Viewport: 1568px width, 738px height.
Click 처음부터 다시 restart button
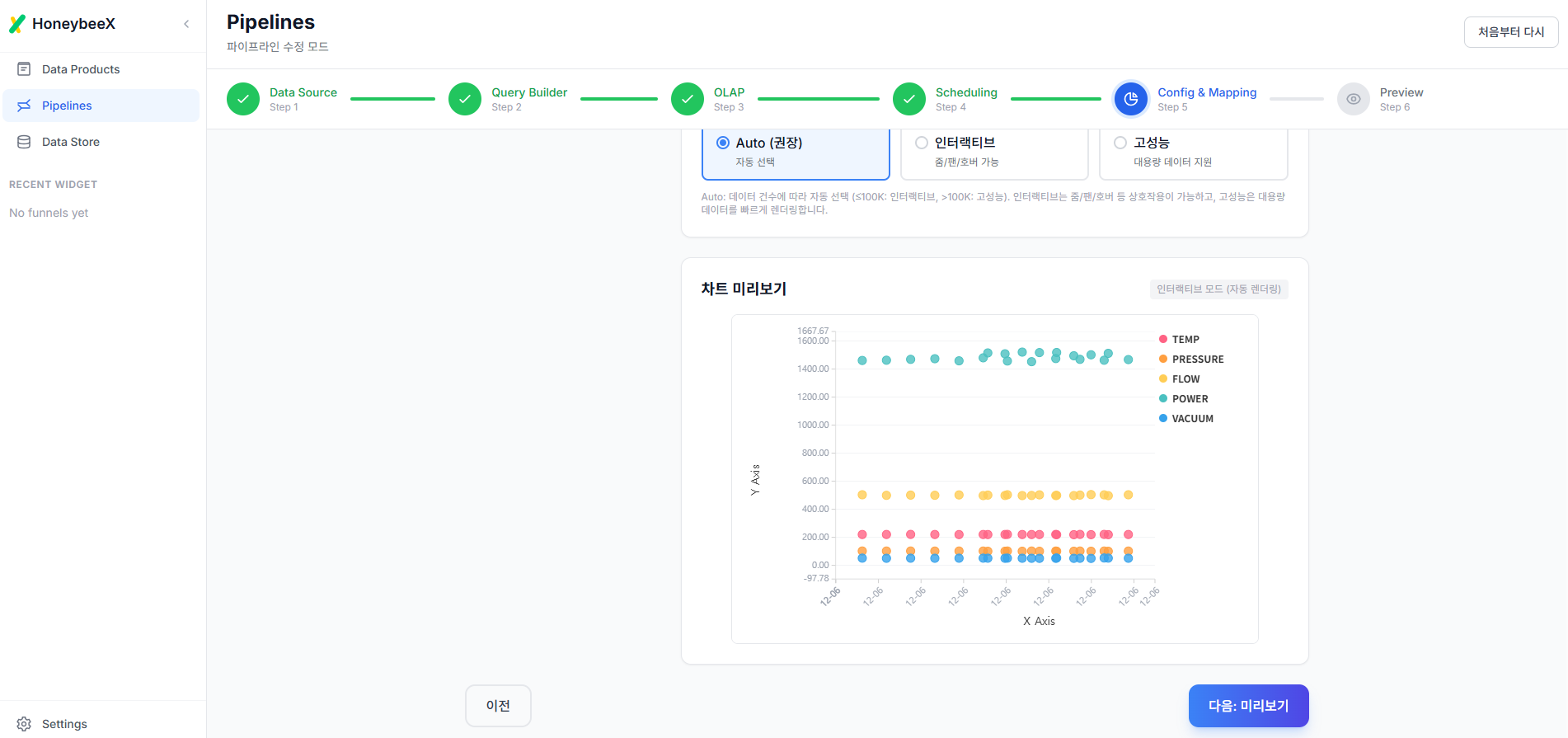(x=1511, y=32)
